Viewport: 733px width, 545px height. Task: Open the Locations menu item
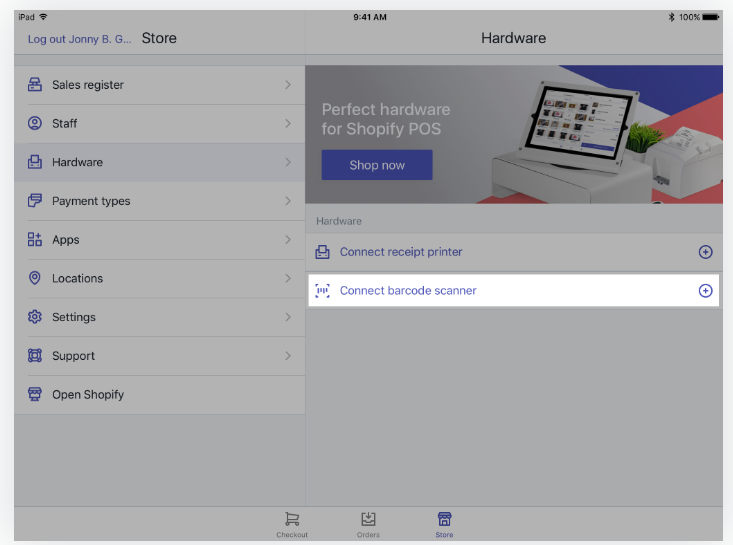159,278
